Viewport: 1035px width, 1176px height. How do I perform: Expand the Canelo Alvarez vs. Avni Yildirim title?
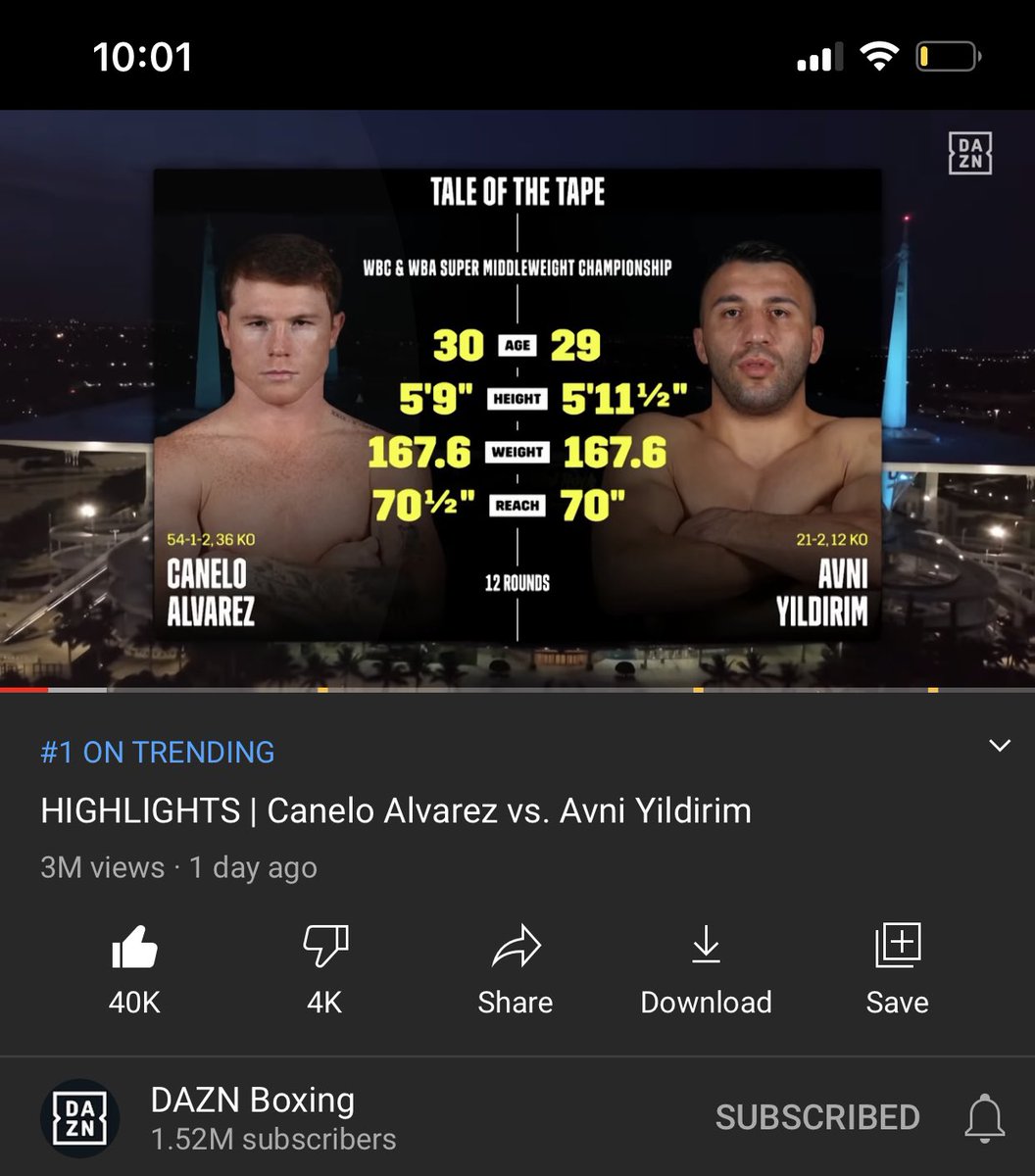[x=396, y=810]
